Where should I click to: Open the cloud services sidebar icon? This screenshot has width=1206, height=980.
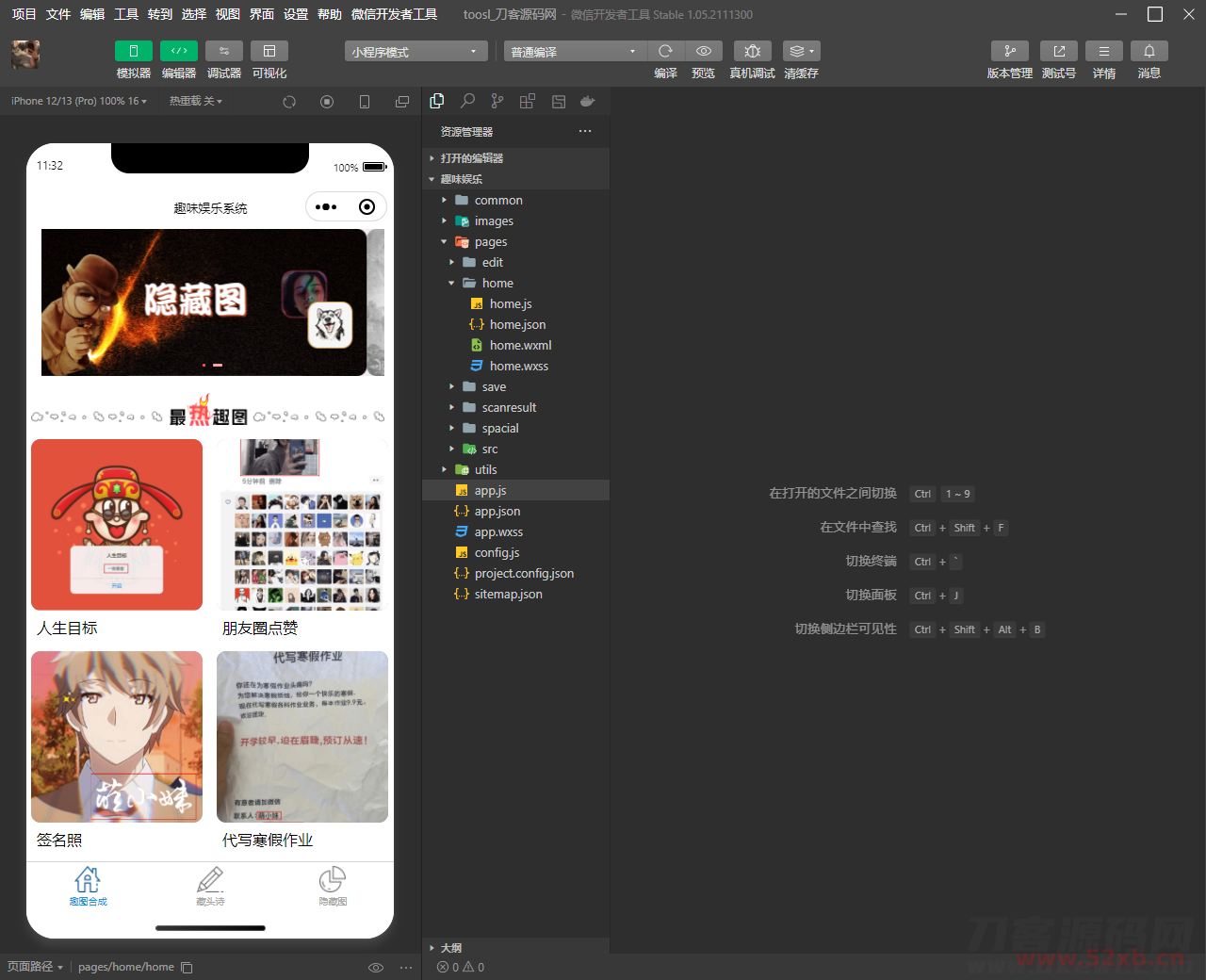pyautogui.click(x=587, y=101)
